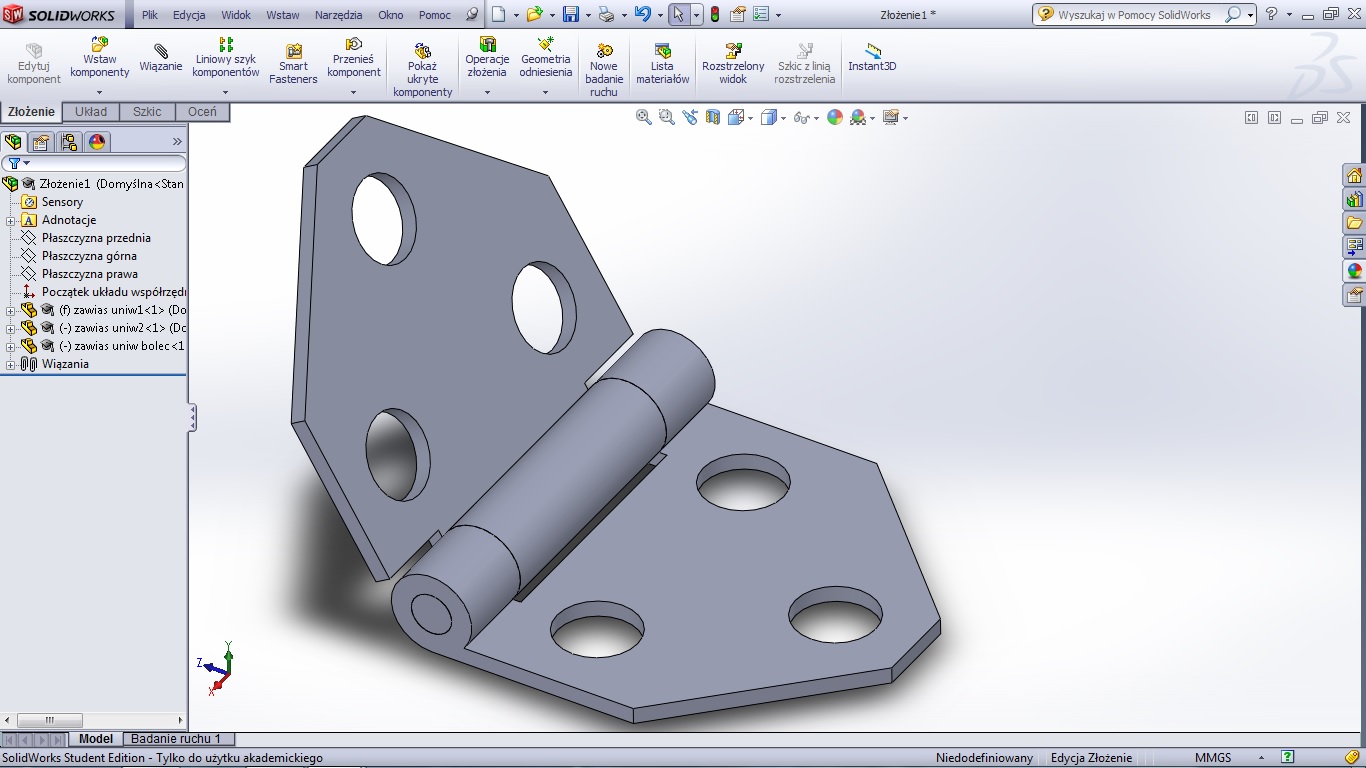Open the File Explorer folder tab
Screen dimensions: 1366x768
click(1354, 223)
